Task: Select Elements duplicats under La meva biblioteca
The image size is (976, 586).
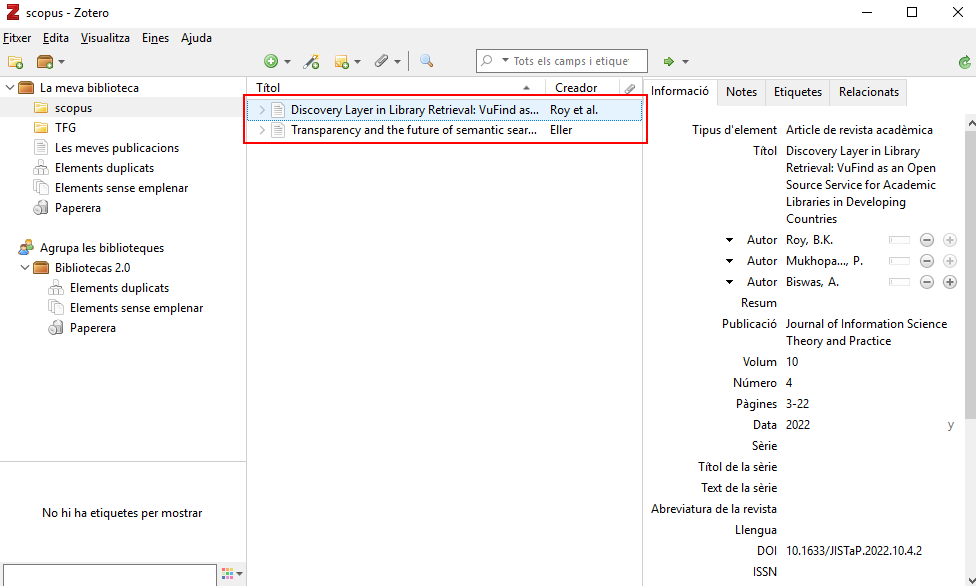Action: point(104,168)
